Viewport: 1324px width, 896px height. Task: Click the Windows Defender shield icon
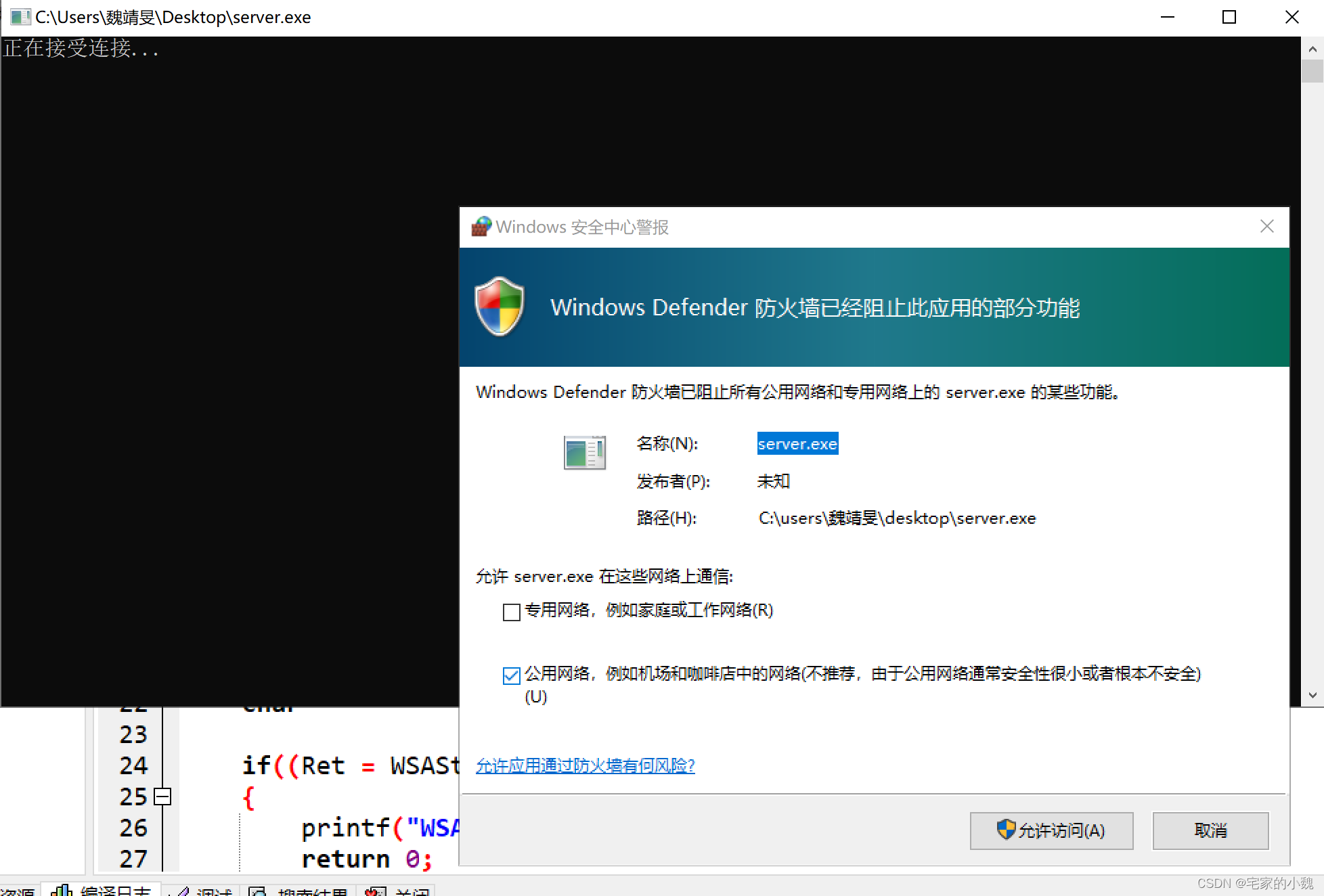[x=500, y=306]
